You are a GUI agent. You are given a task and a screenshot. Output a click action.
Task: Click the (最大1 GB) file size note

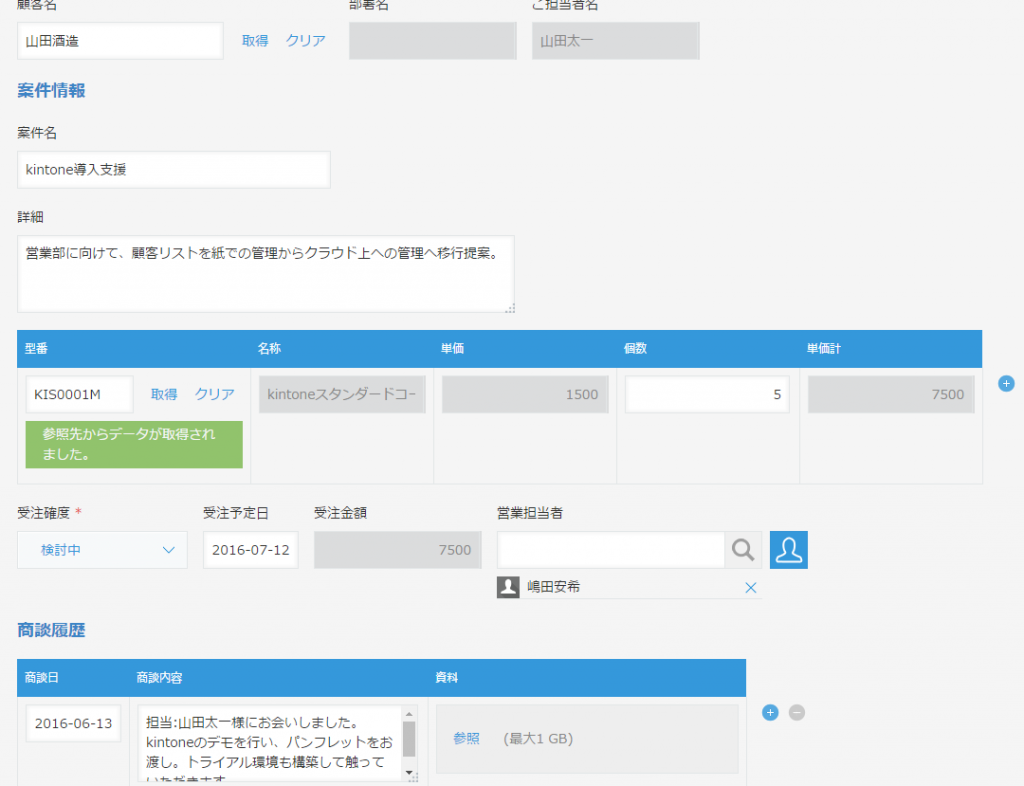point(538,738)
